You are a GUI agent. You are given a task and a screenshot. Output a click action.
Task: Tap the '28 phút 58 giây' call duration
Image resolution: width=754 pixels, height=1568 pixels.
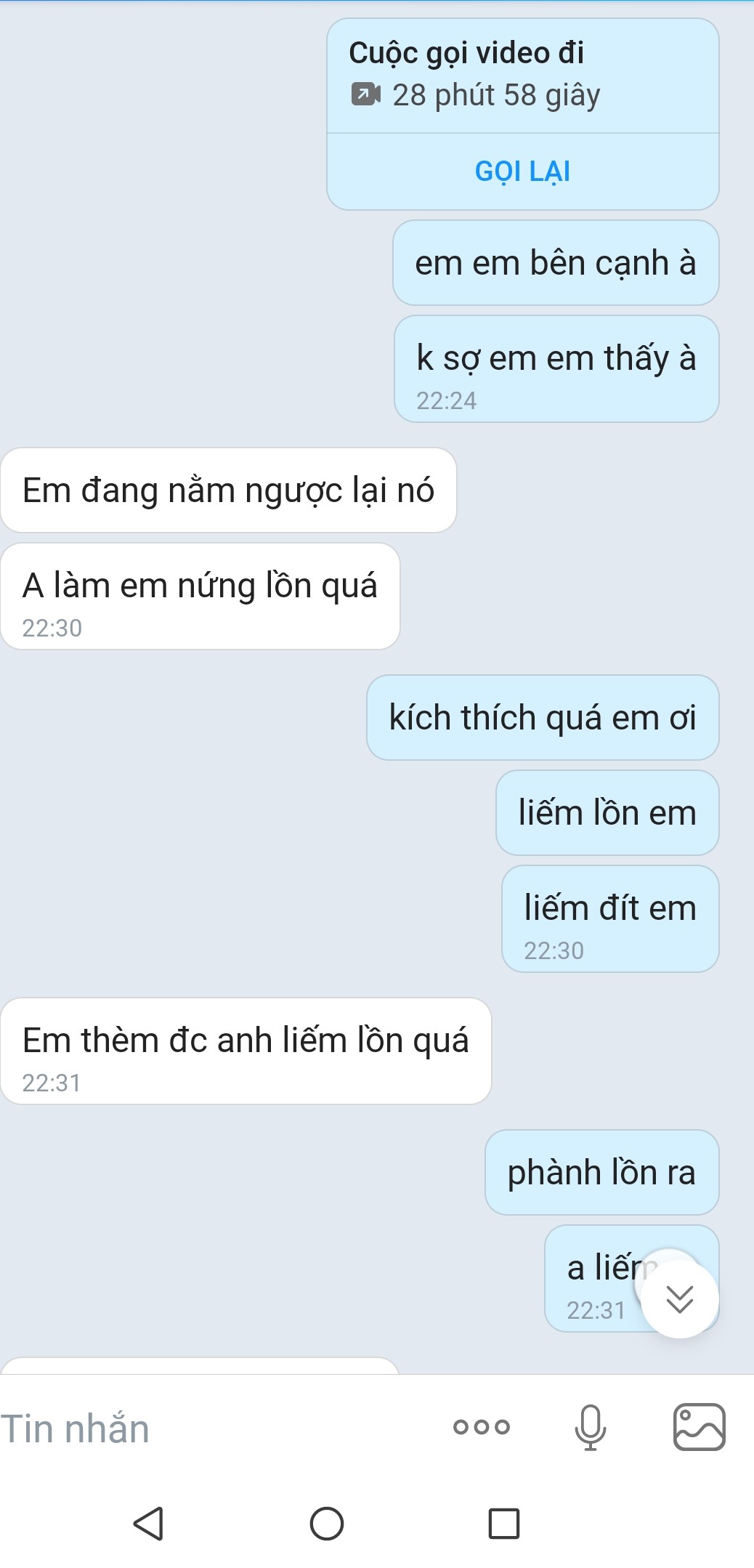click(x=497, y=95)
